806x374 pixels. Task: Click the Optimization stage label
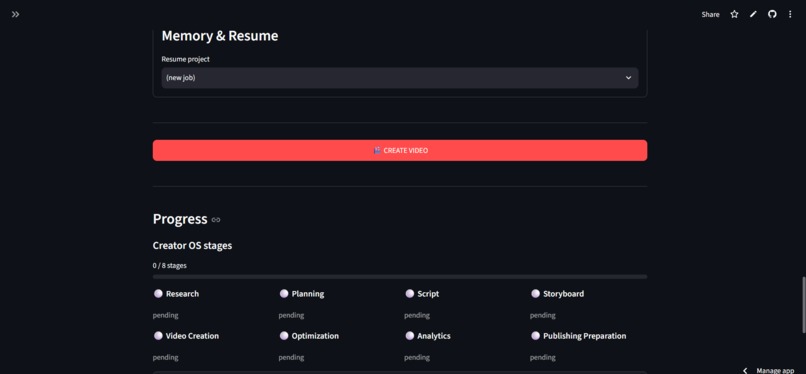pos(315,336)
